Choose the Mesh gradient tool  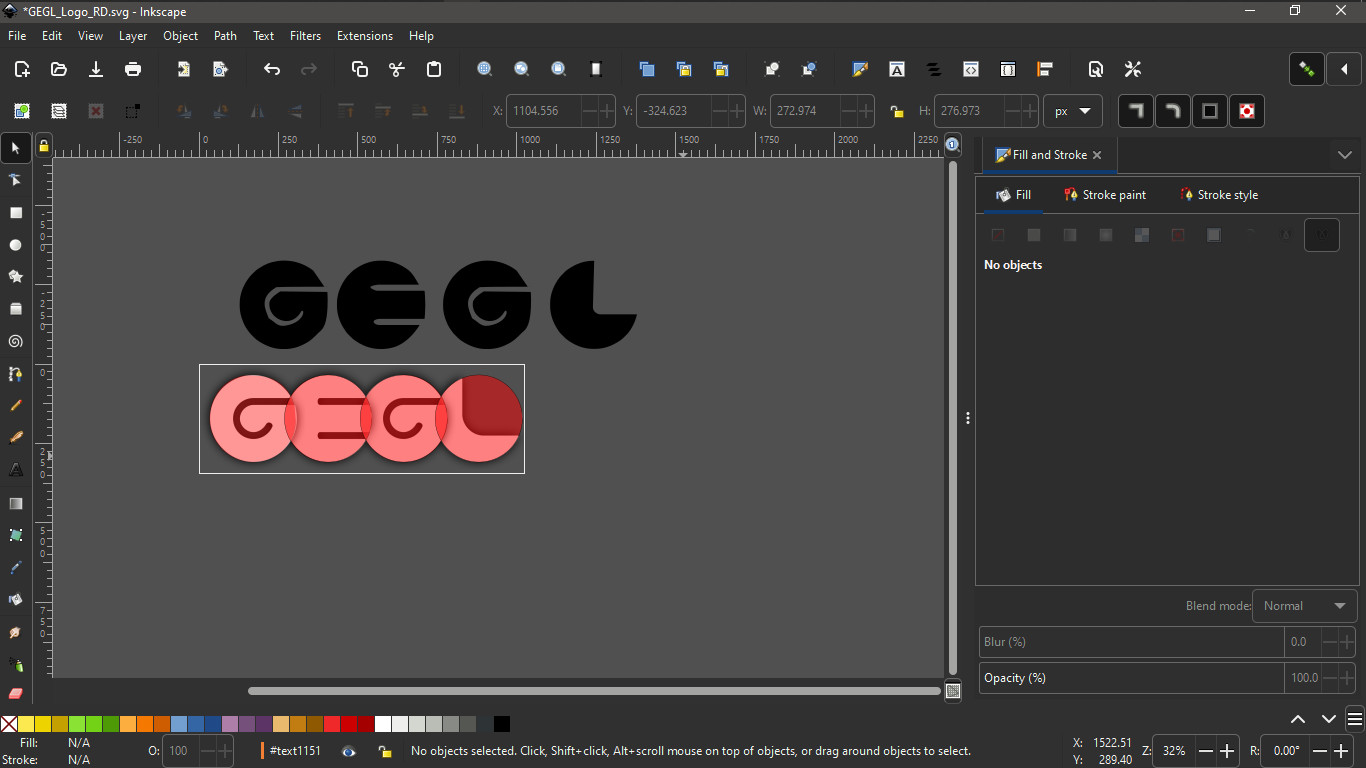(x=15, y=535)
